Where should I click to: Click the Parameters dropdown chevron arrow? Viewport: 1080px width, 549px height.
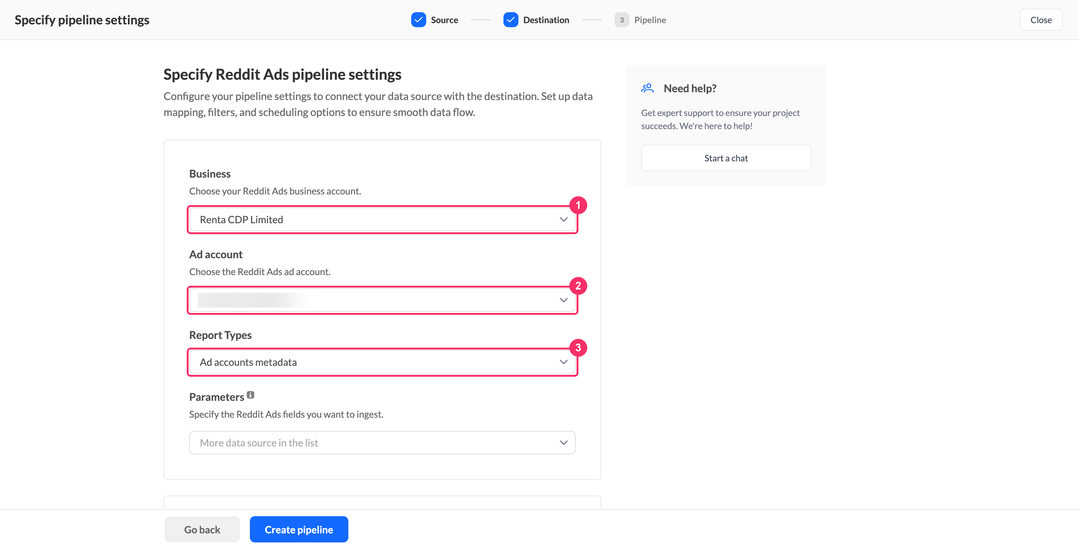click(x=563, y=443)
